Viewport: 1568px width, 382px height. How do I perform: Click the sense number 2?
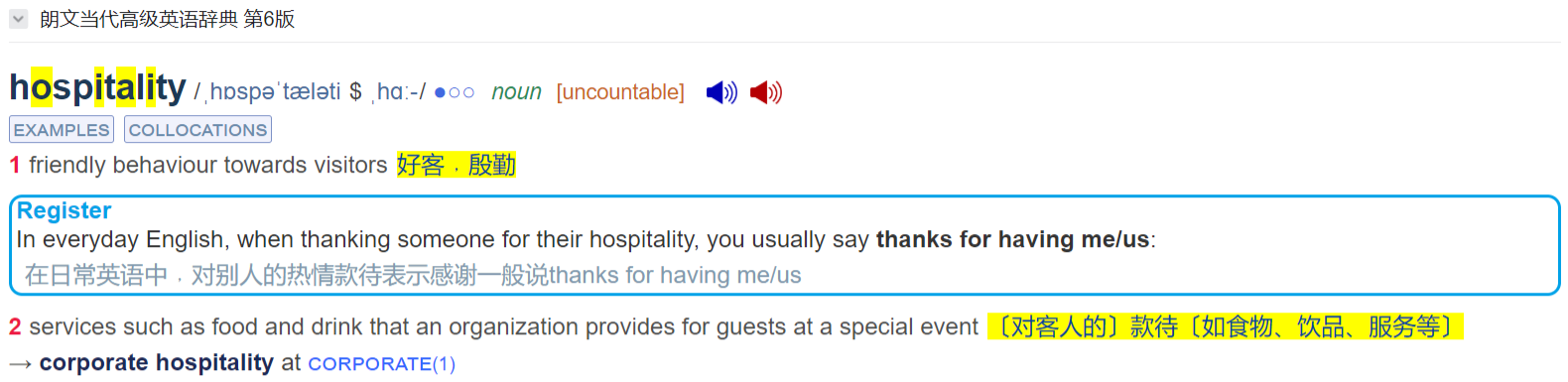point(15,326)
